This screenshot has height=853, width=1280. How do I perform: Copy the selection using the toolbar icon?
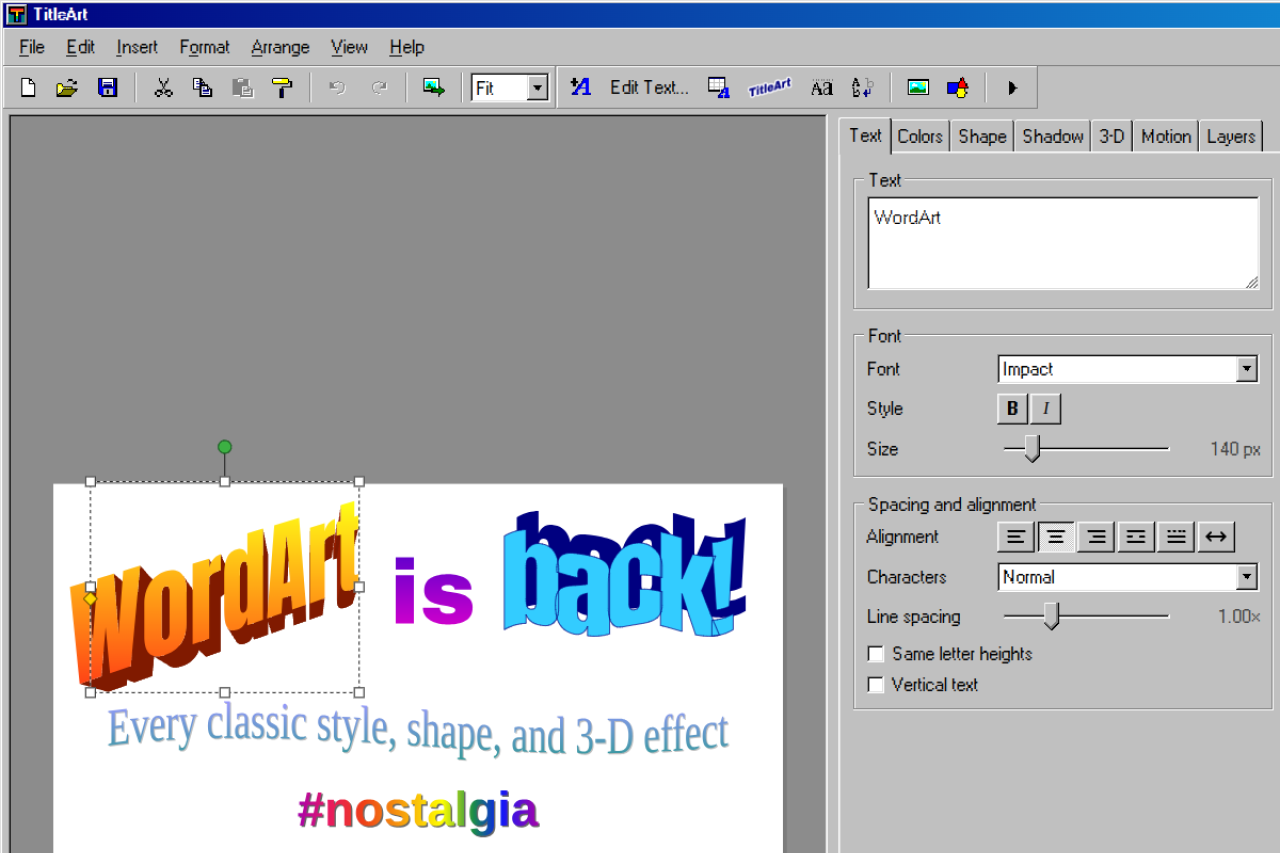(203, 88)
